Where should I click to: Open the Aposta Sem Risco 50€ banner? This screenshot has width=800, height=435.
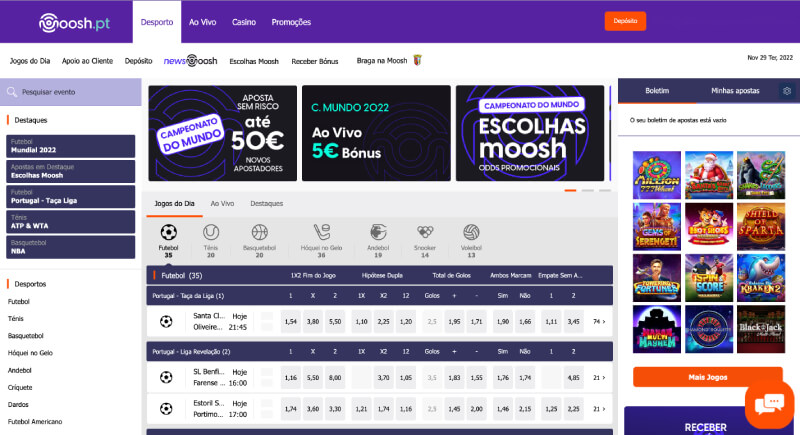coord(222,133)
